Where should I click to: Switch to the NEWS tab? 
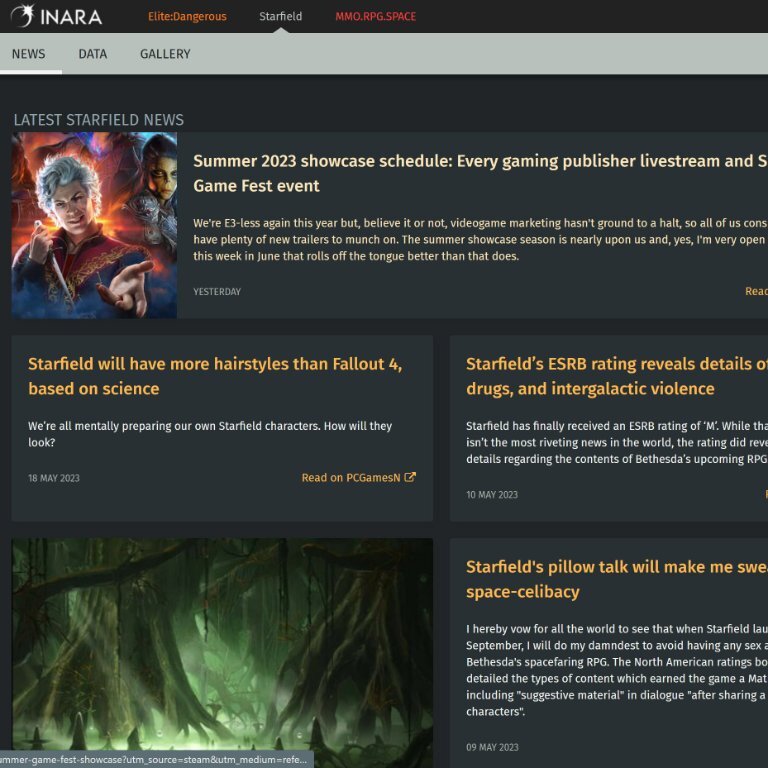coord(28,54)
